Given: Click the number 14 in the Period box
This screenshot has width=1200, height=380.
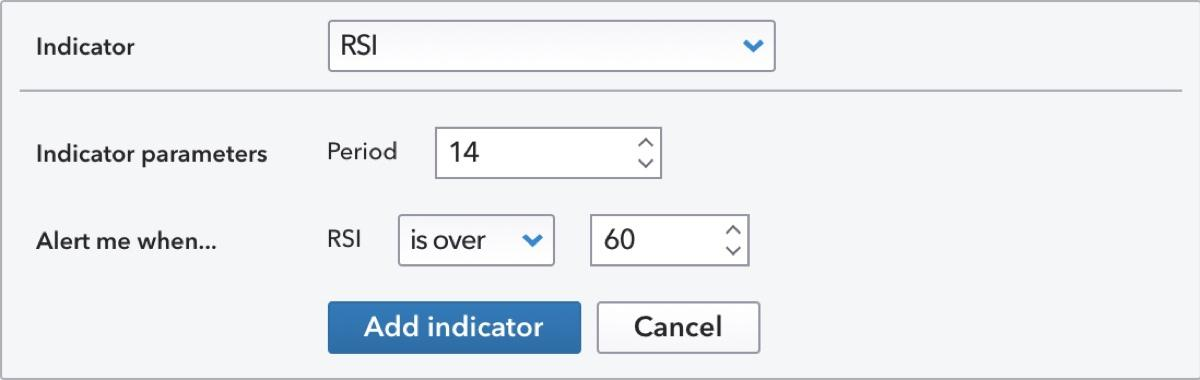Looking at the screenshot, I should pos(465,153).
